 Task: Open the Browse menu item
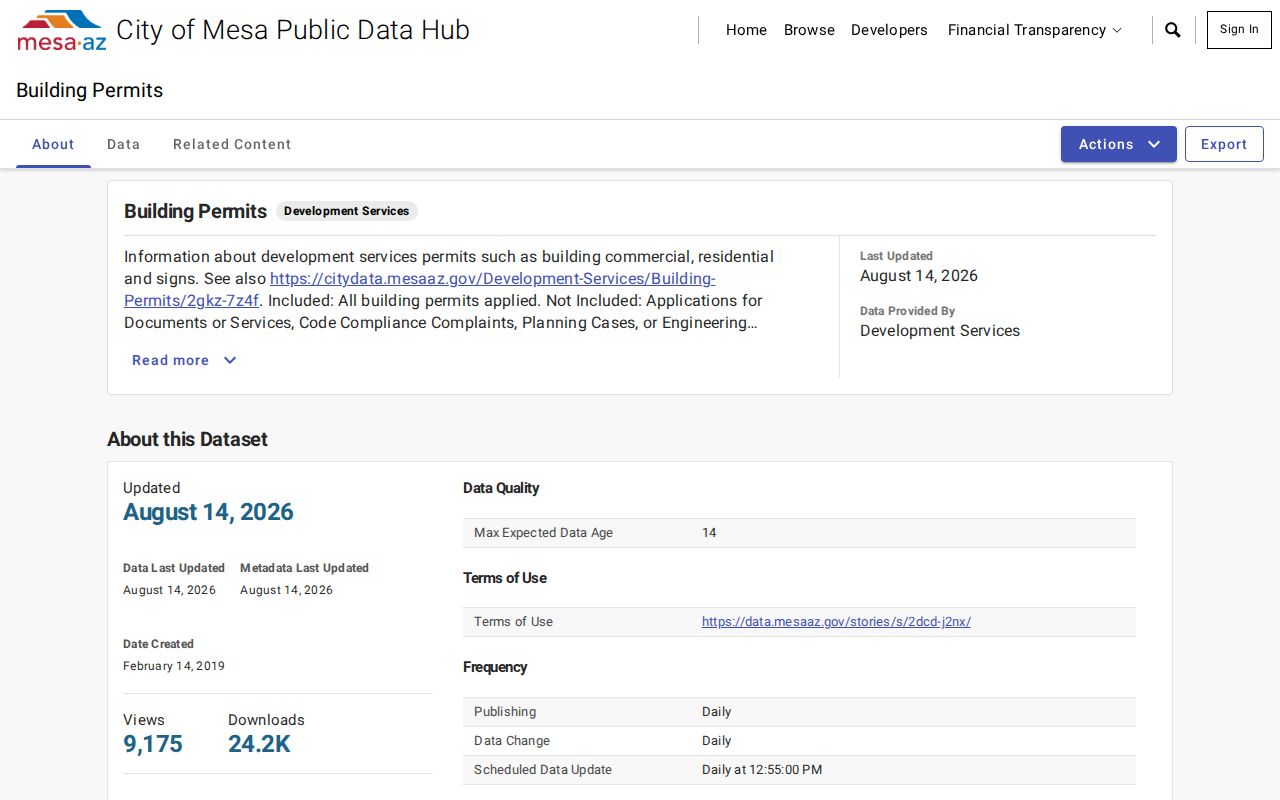(809, 30)
